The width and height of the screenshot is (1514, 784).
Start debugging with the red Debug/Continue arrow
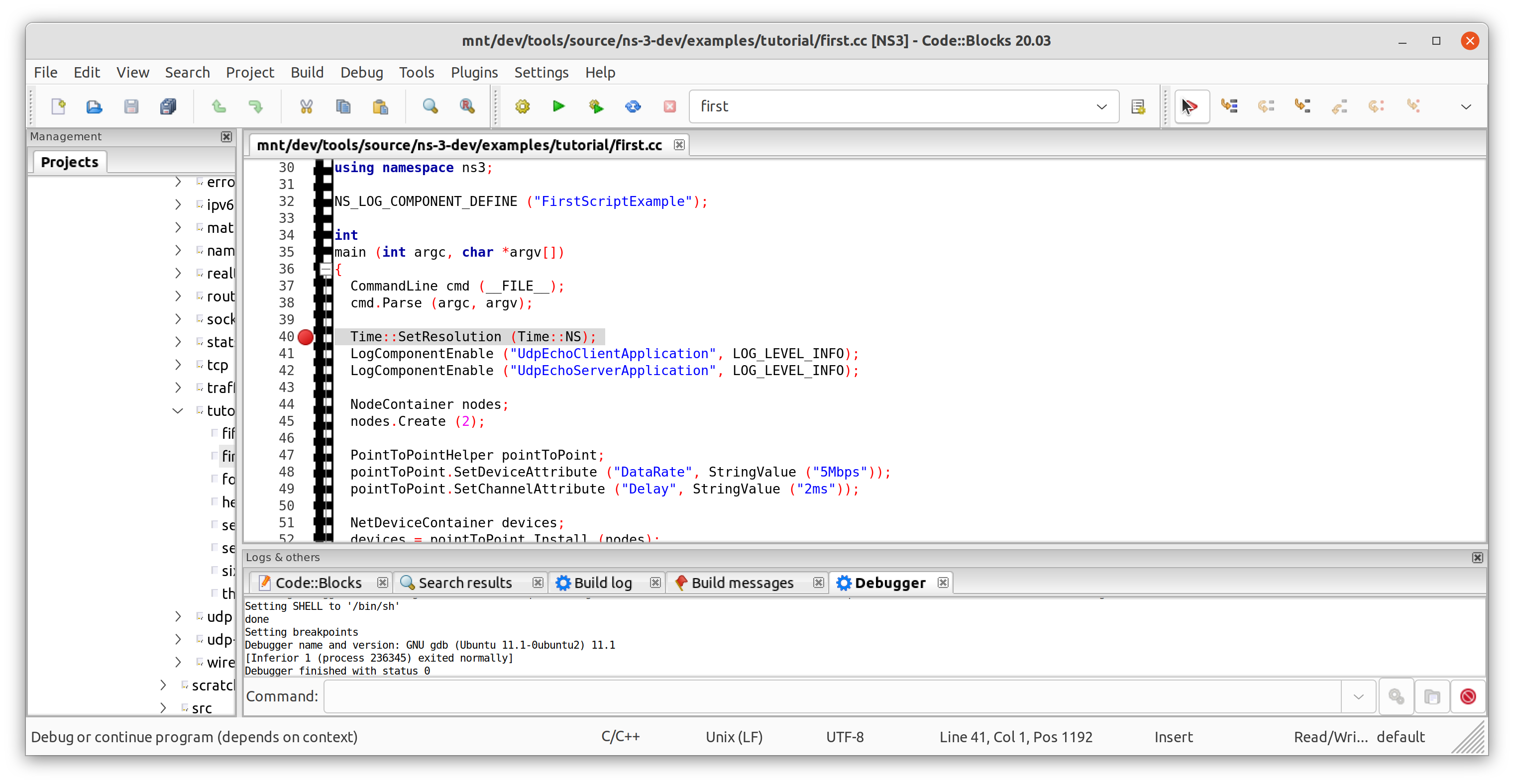pos(1191,106)
